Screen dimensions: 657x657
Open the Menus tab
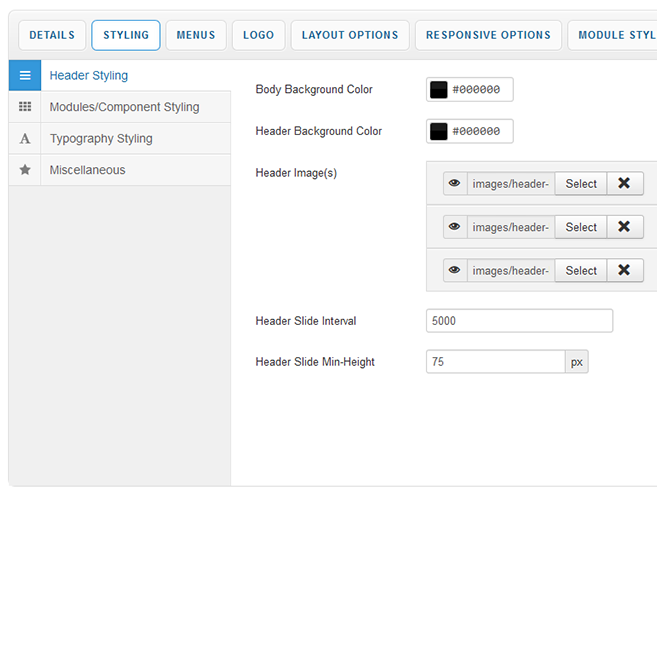[196, 35]
